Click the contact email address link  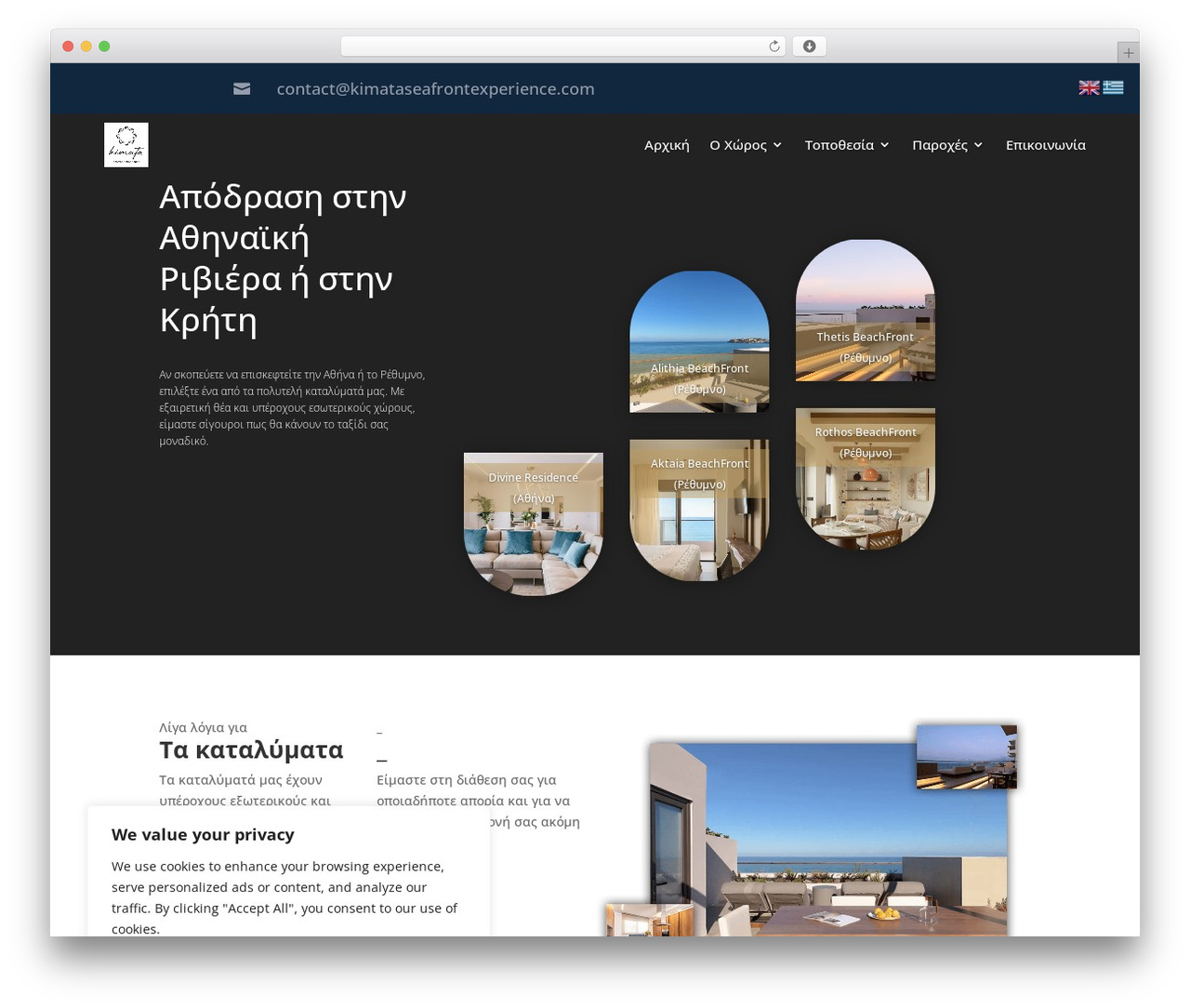click(x=435, y=88)
